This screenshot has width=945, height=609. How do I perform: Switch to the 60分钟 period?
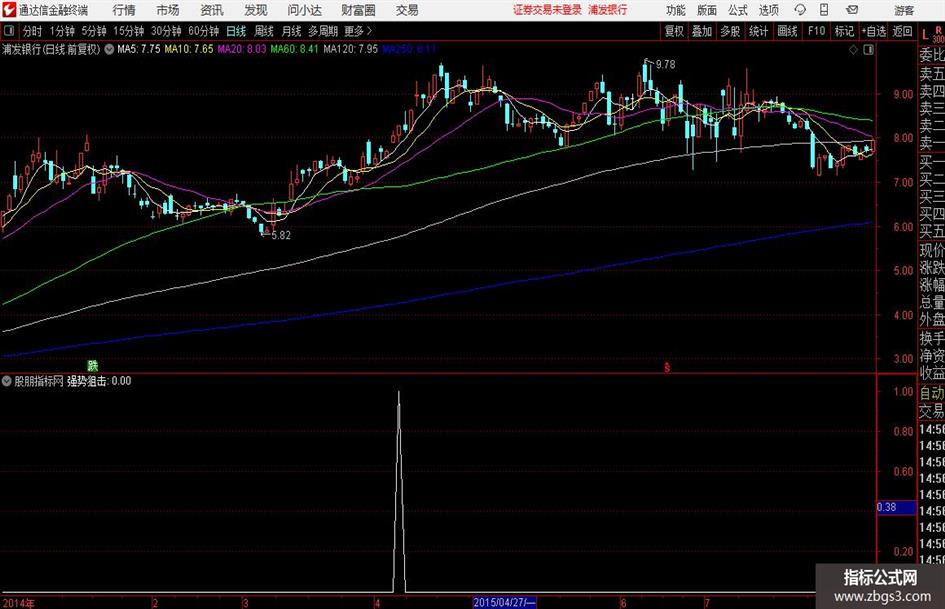pos(204,31)
